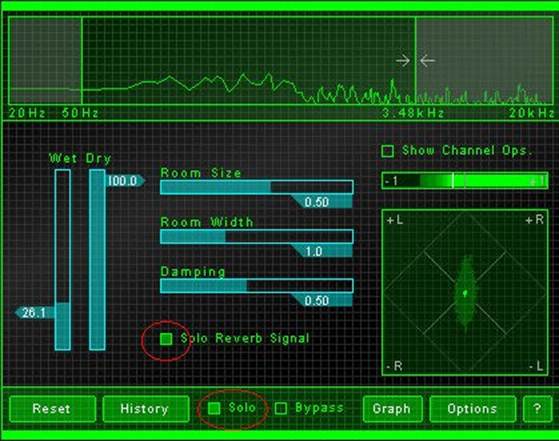Click the 3.48kHz frequency label

coord(413,113)
